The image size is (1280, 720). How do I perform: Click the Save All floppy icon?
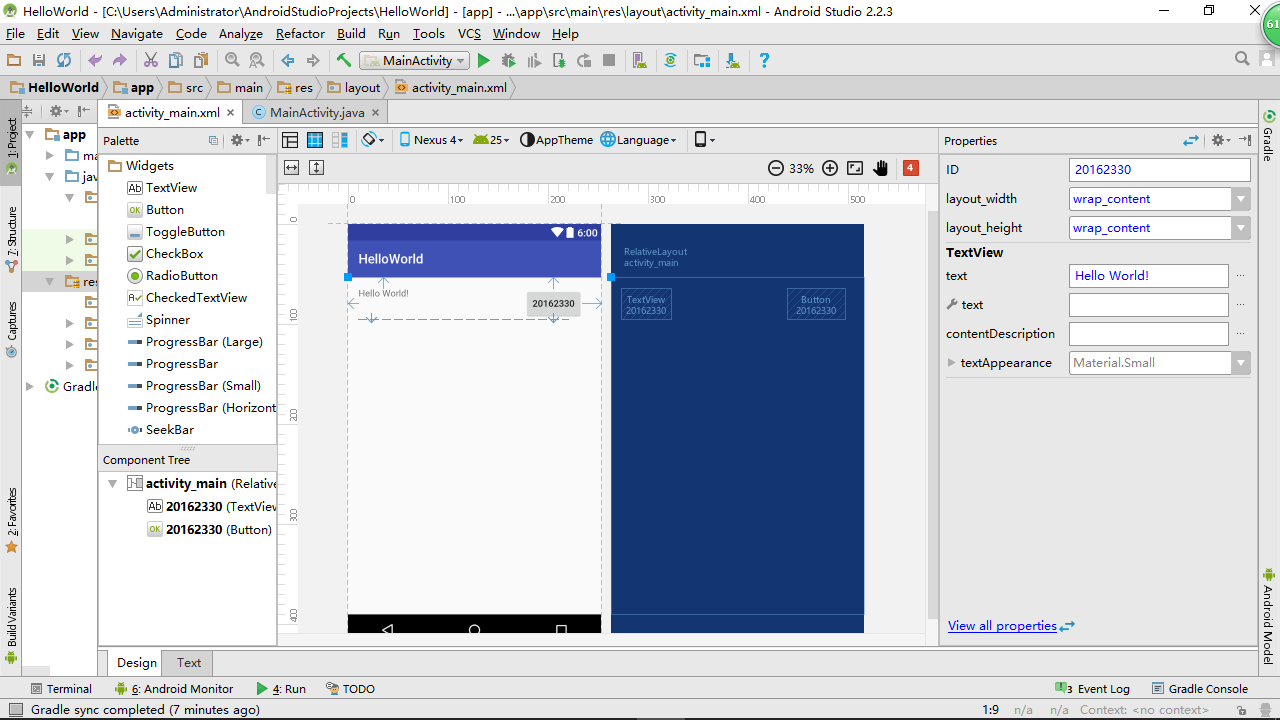coord(39,60)
